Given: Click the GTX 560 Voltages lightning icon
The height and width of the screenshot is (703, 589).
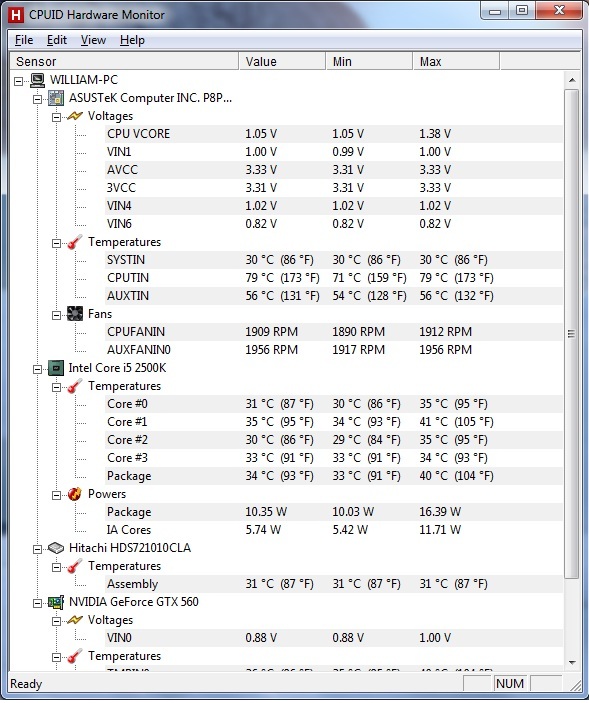Looking at the screenshot, I should tap(75, 620).
